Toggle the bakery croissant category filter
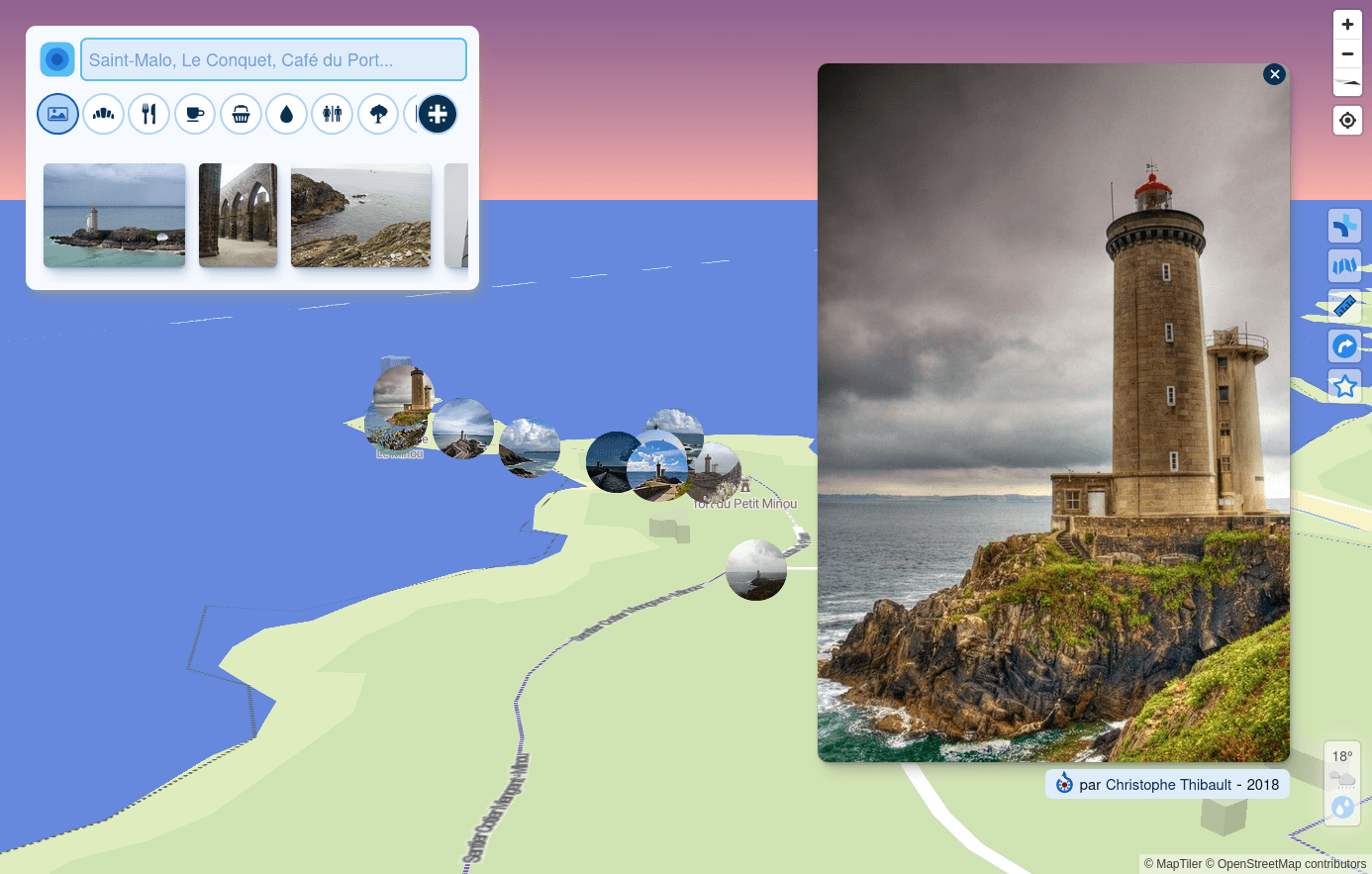This screenshot has width=1372, height=874. coord(103,114)
